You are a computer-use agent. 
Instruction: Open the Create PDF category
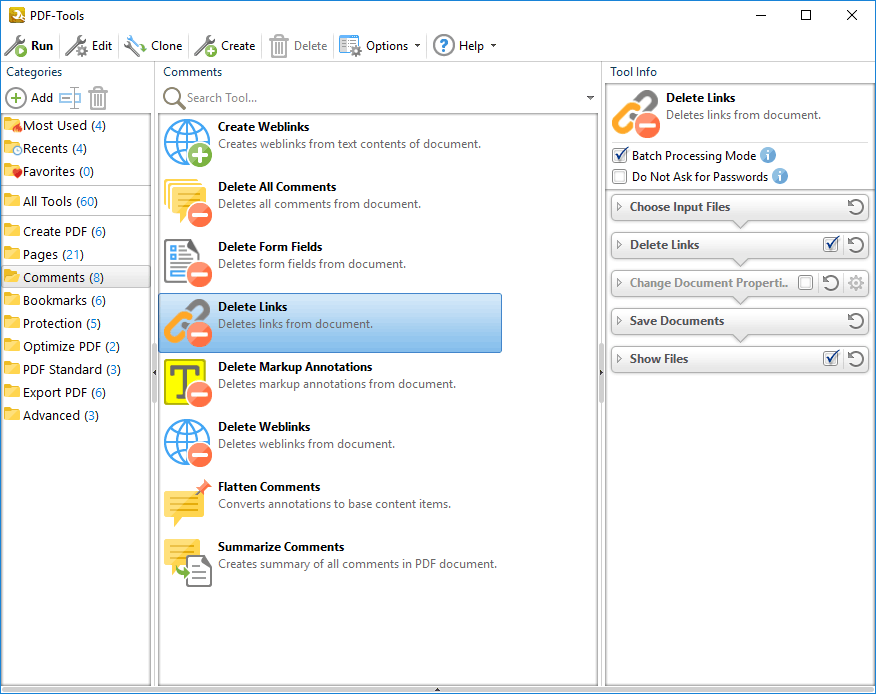click(x=76, y=232)
